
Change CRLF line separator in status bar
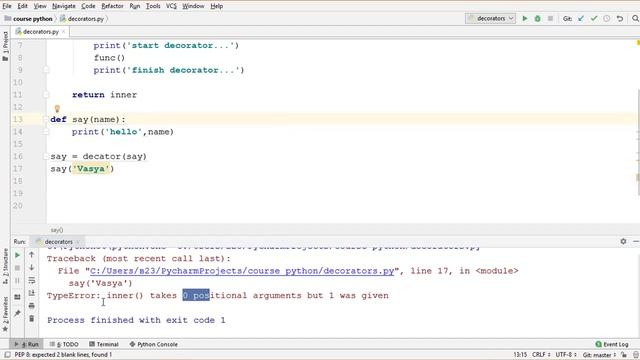click(541, 355)
